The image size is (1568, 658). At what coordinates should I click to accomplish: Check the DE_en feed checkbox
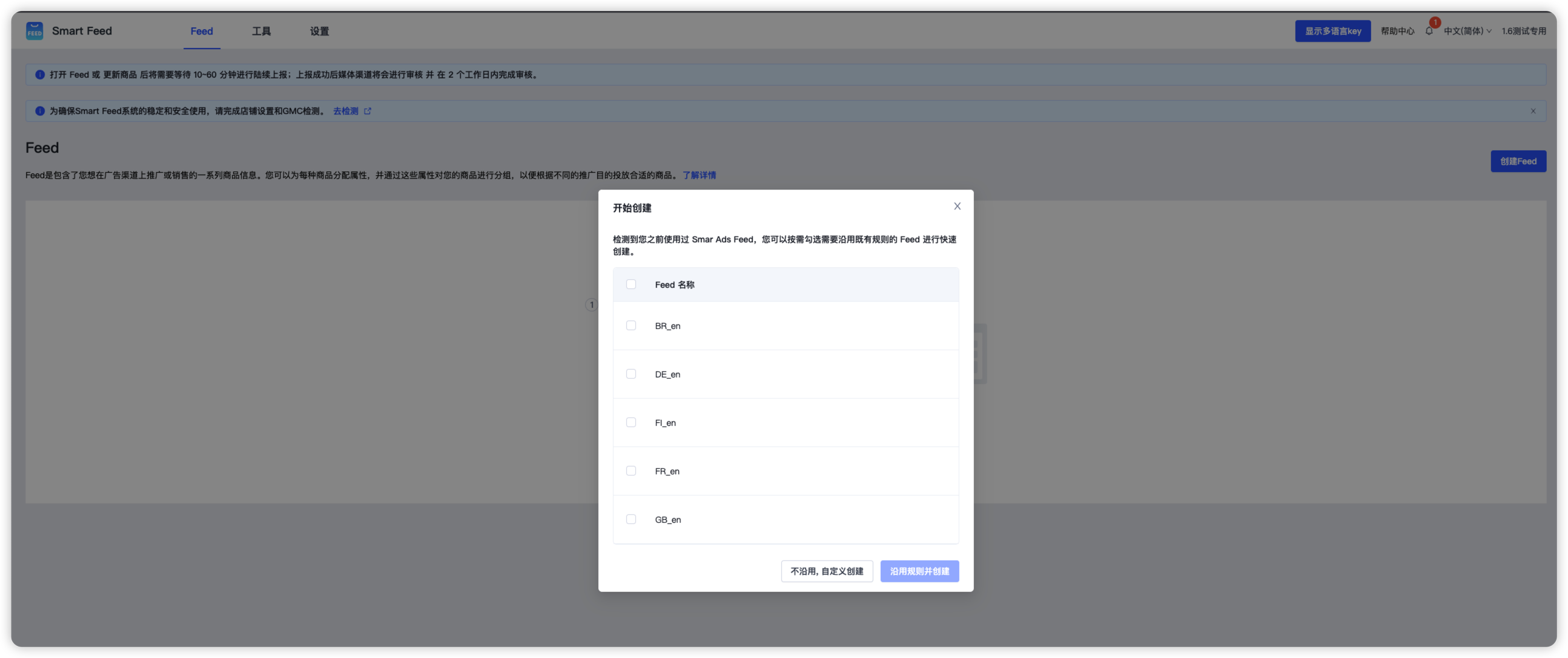pyautogui.click(x=630, y=374)
